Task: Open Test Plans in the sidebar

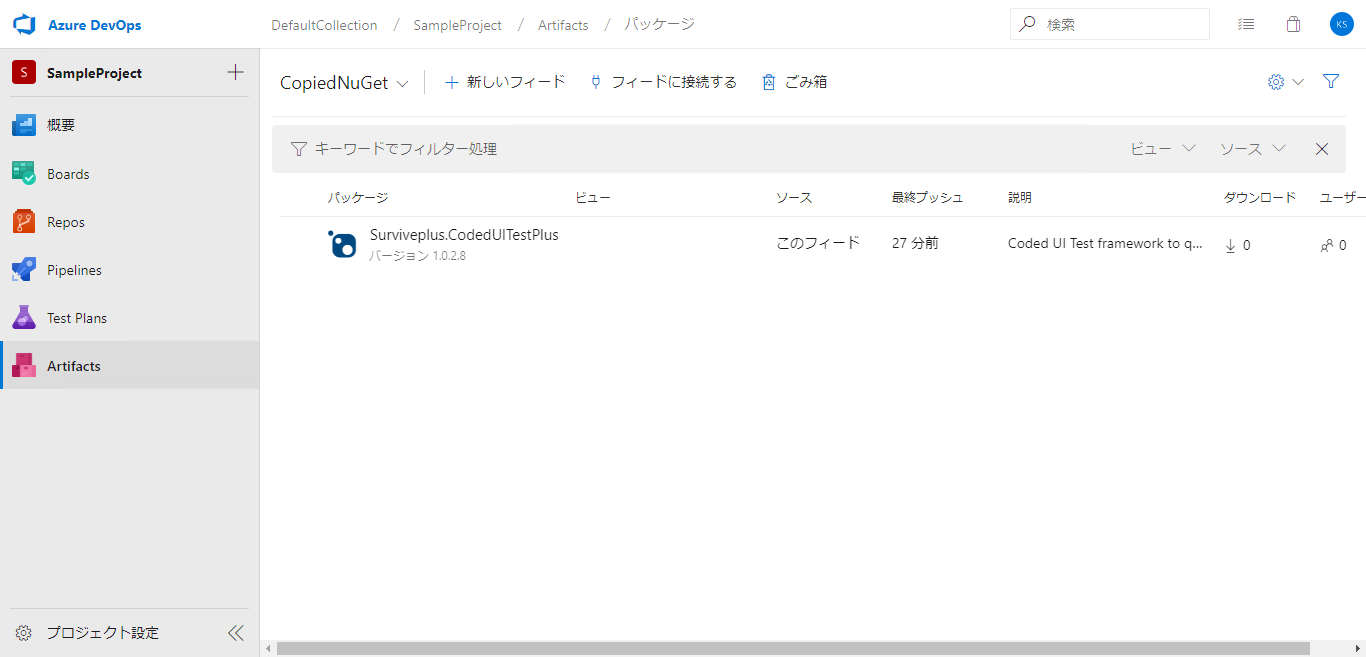Action: [x=77, y=317]
